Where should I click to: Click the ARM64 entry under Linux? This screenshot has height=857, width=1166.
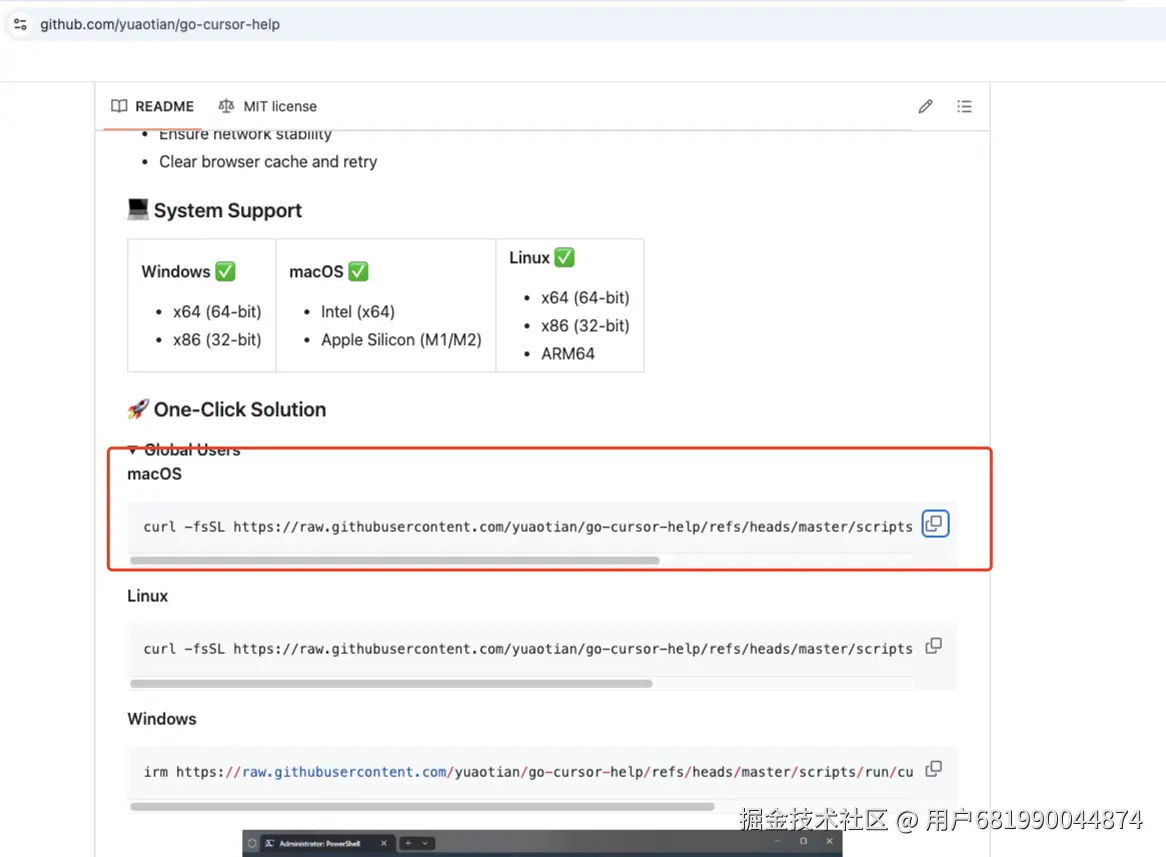(x=567, y=354)
